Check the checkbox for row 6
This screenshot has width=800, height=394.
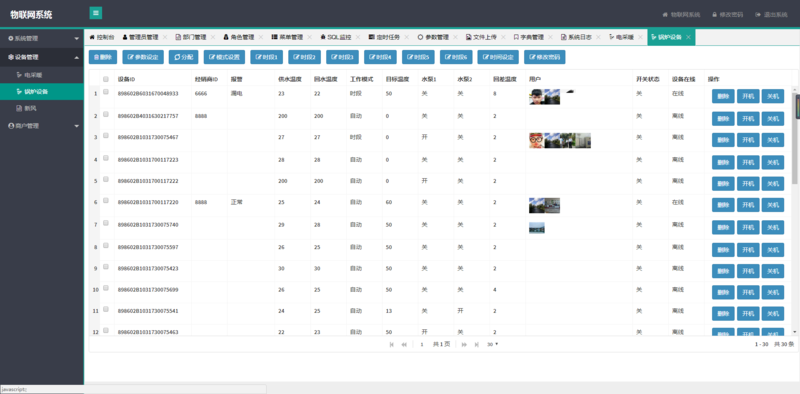coord(106,201)
